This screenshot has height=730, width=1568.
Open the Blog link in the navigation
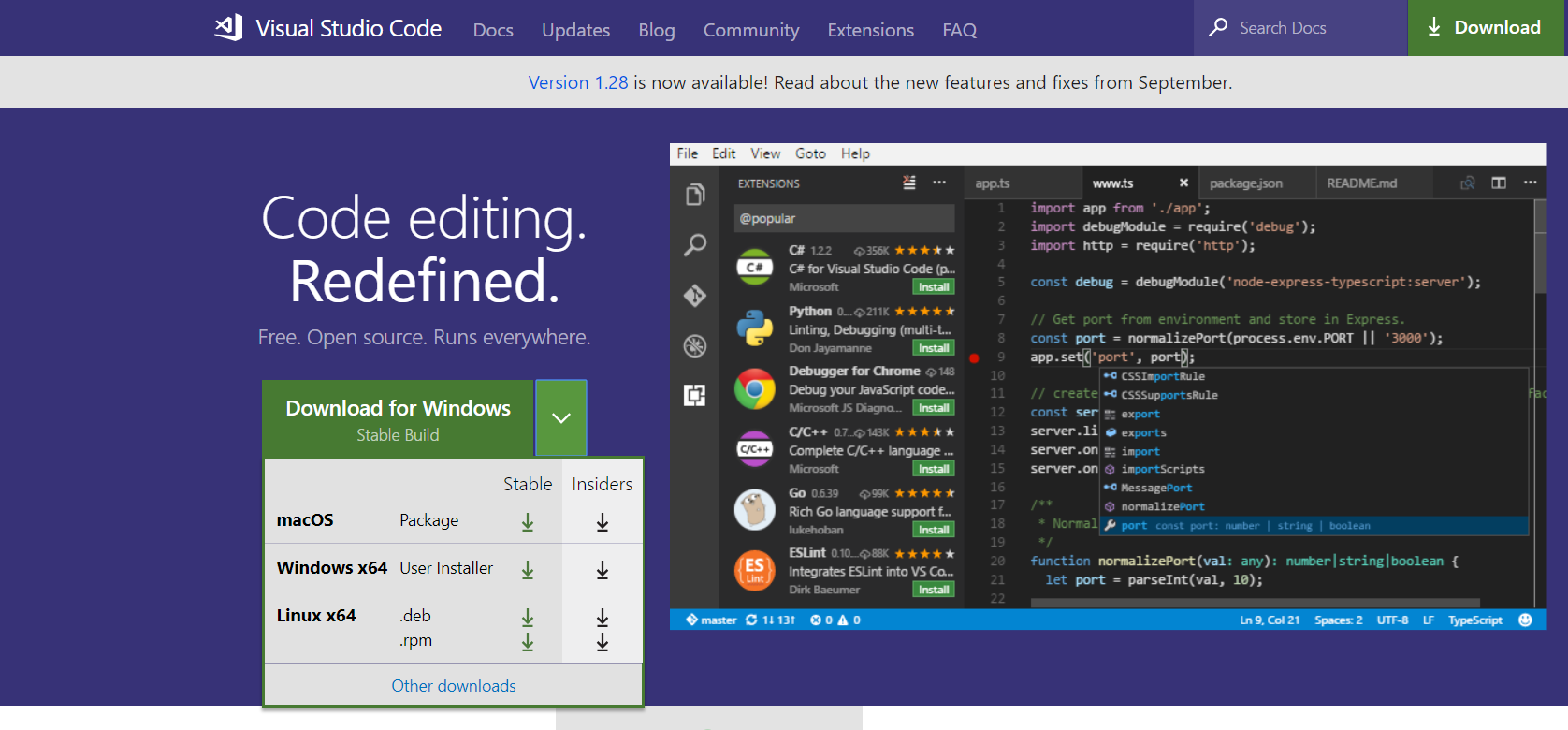(x=657, y=30)
